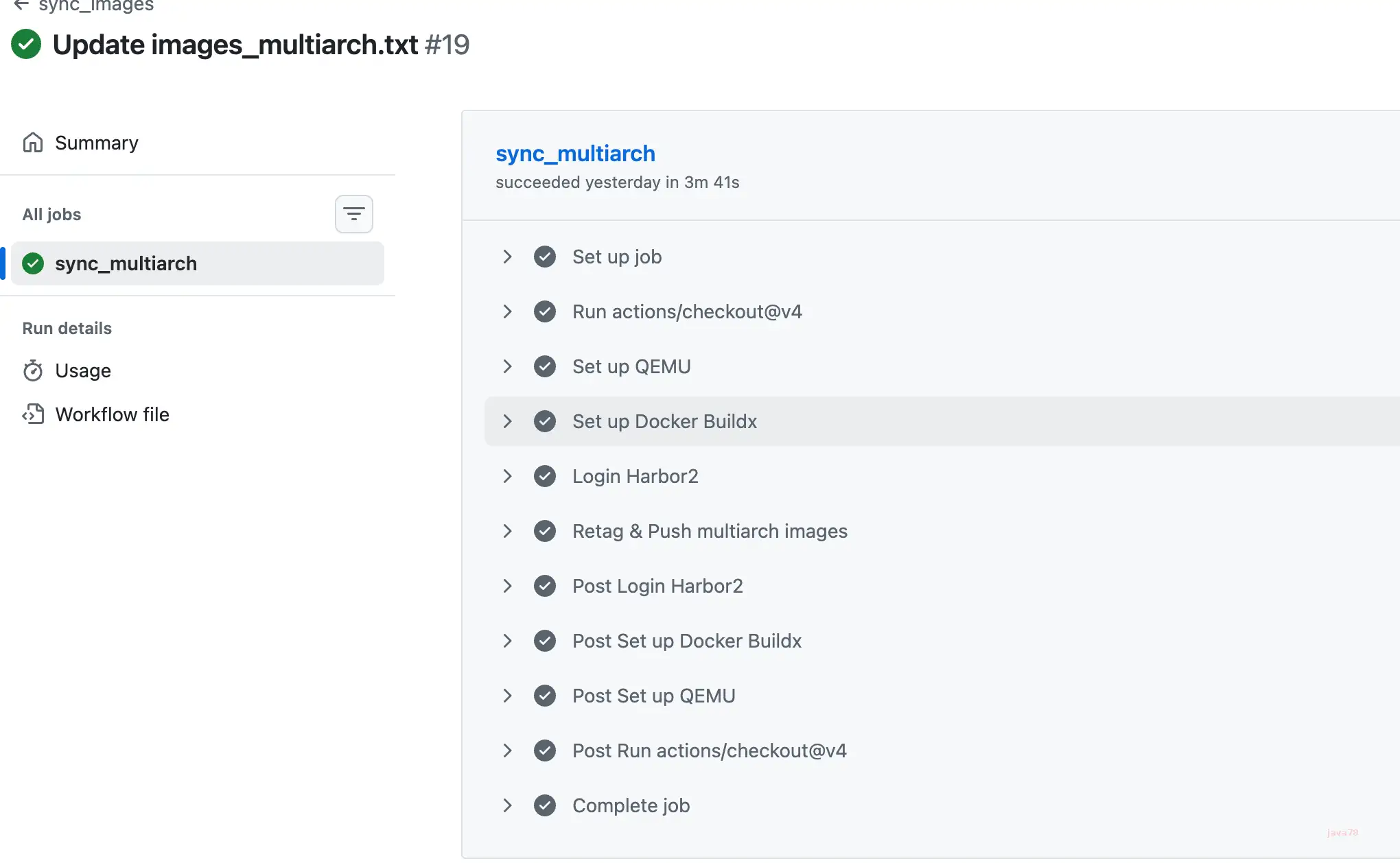Open the sync_multiarch job header link
This screenshot has width=1400, height=863.
coord(575,154)
